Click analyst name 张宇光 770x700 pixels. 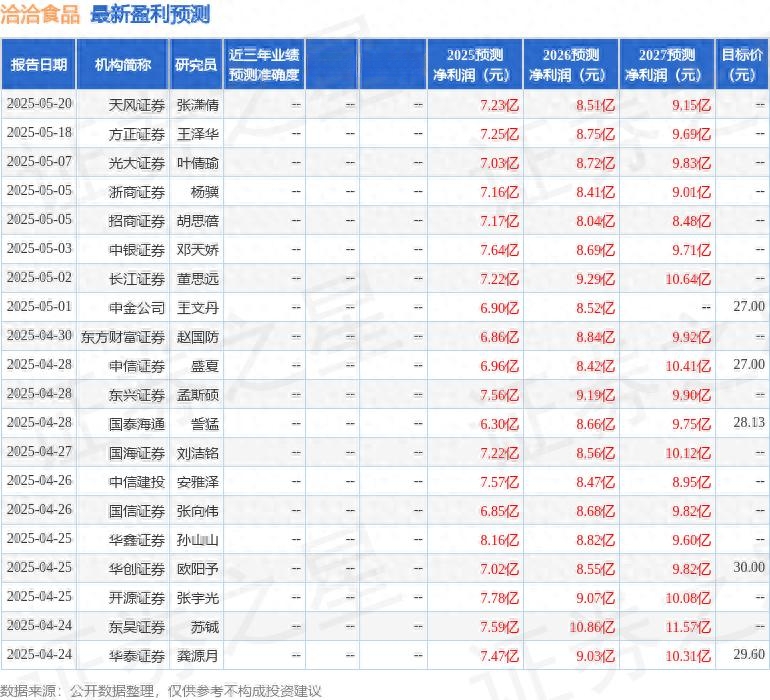tap(197, 598)
